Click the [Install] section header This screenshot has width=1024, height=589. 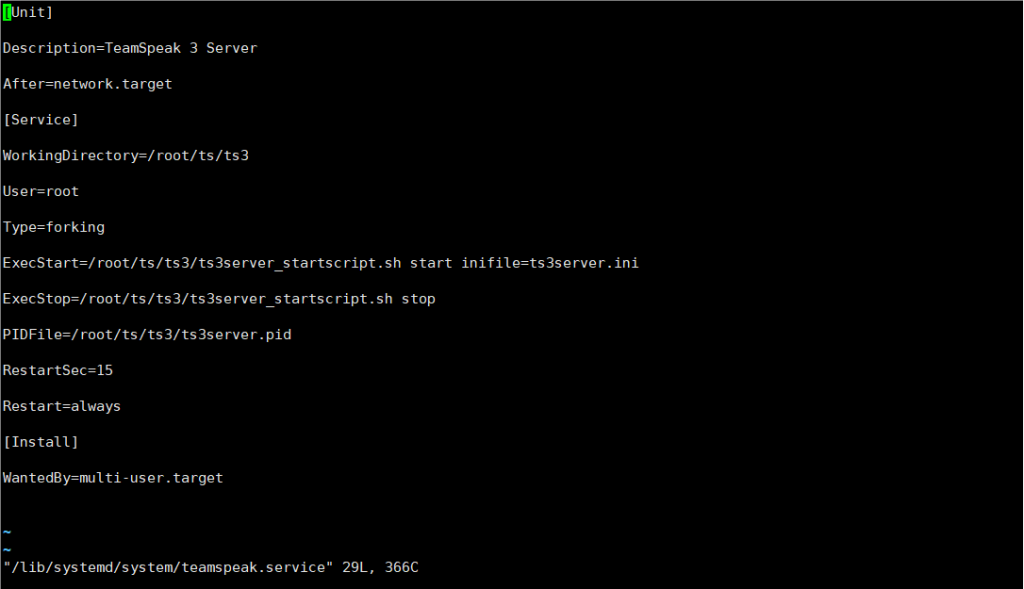click(40, 442)
